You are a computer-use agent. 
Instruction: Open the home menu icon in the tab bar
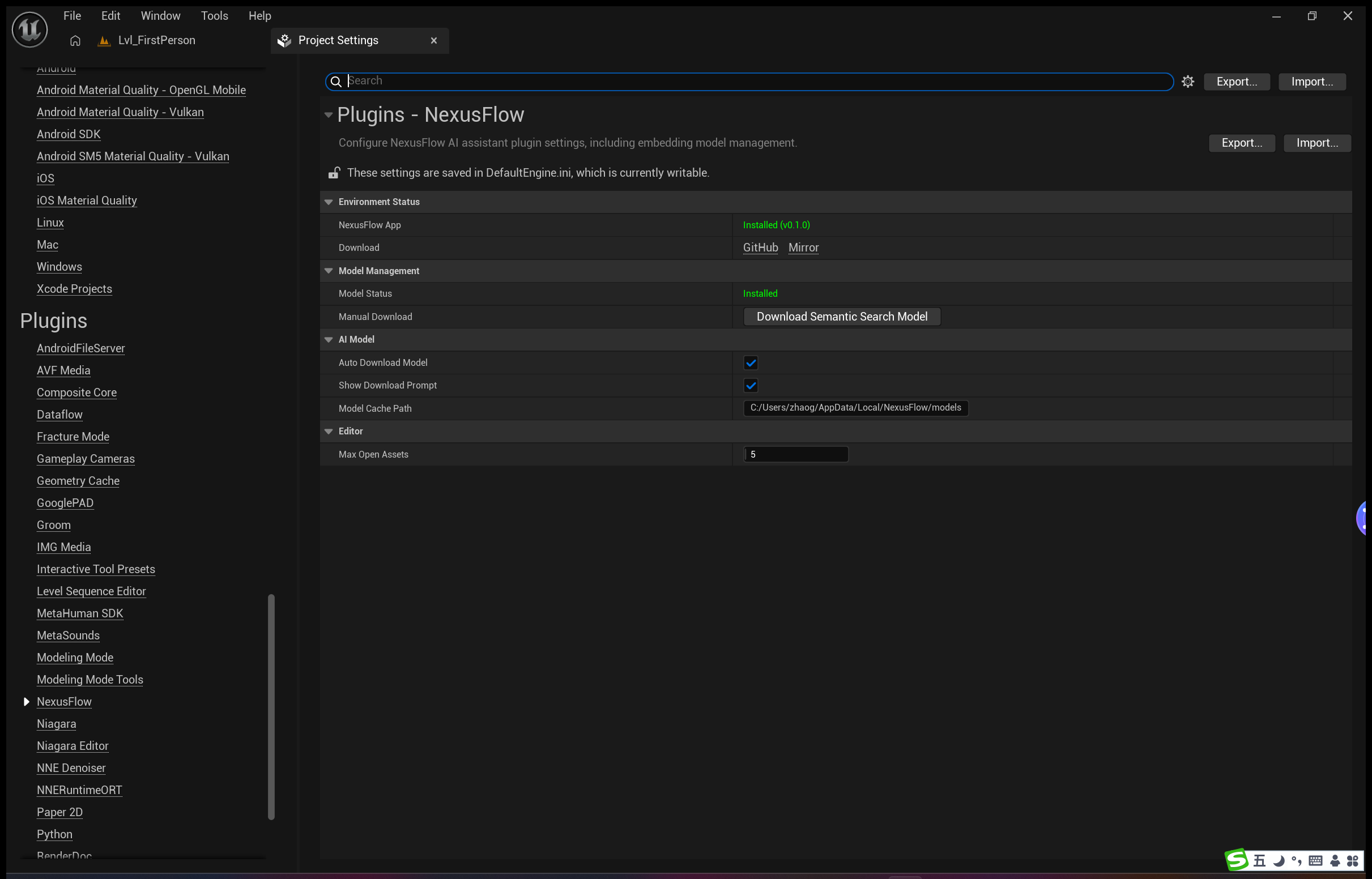(x=75, y=41)
